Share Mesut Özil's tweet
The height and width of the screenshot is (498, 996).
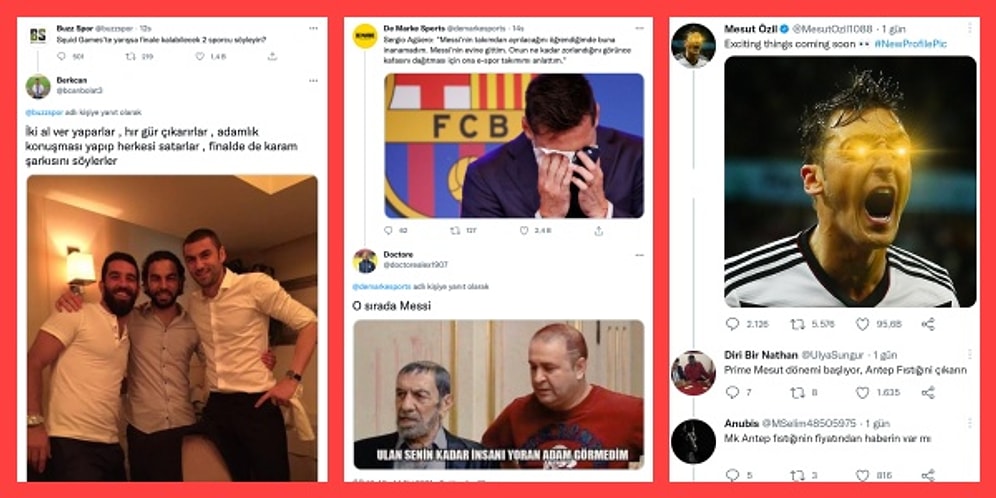pyautogui.click(x=928, y=324)
